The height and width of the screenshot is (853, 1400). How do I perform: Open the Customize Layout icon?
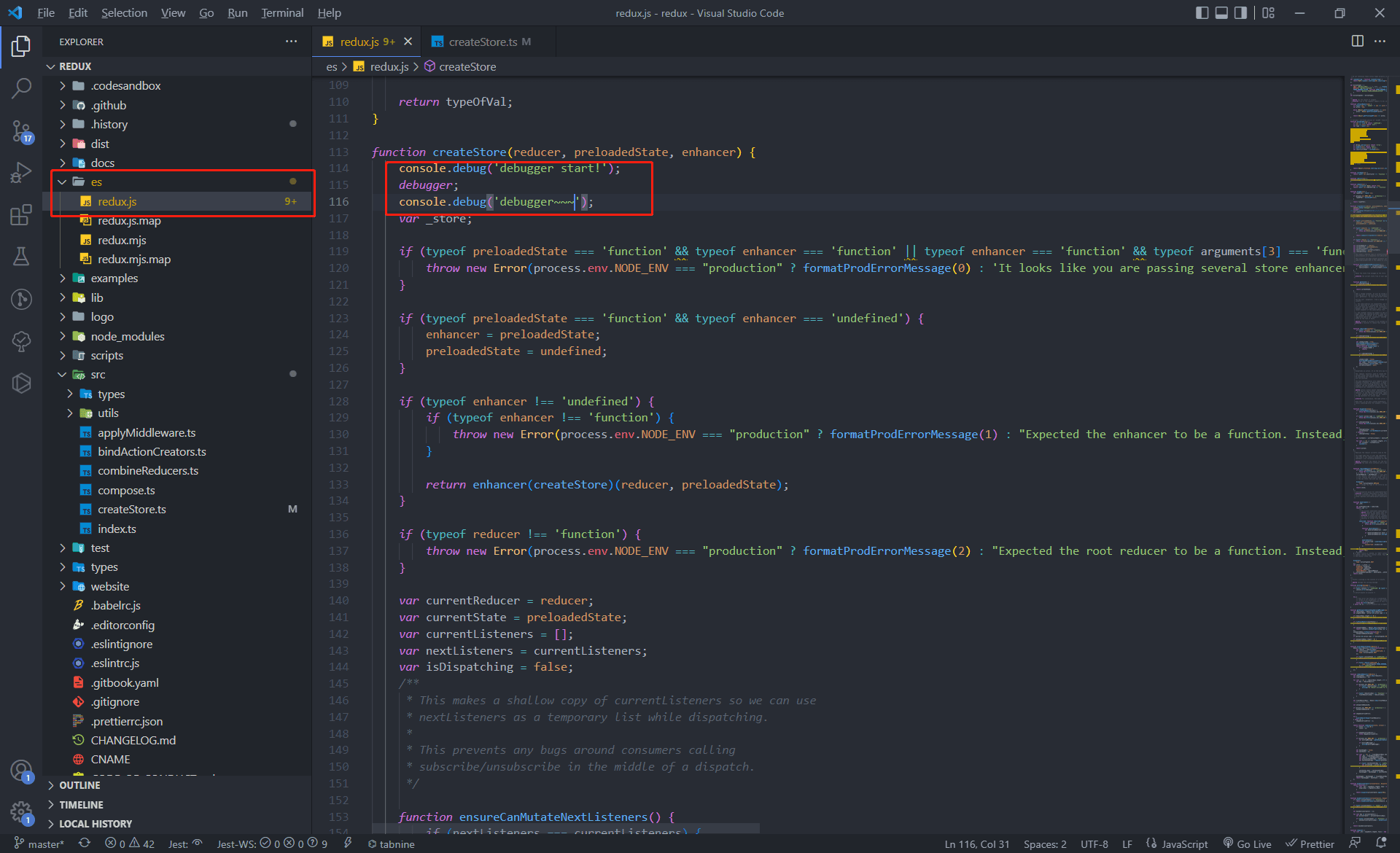coord(1268,13)
